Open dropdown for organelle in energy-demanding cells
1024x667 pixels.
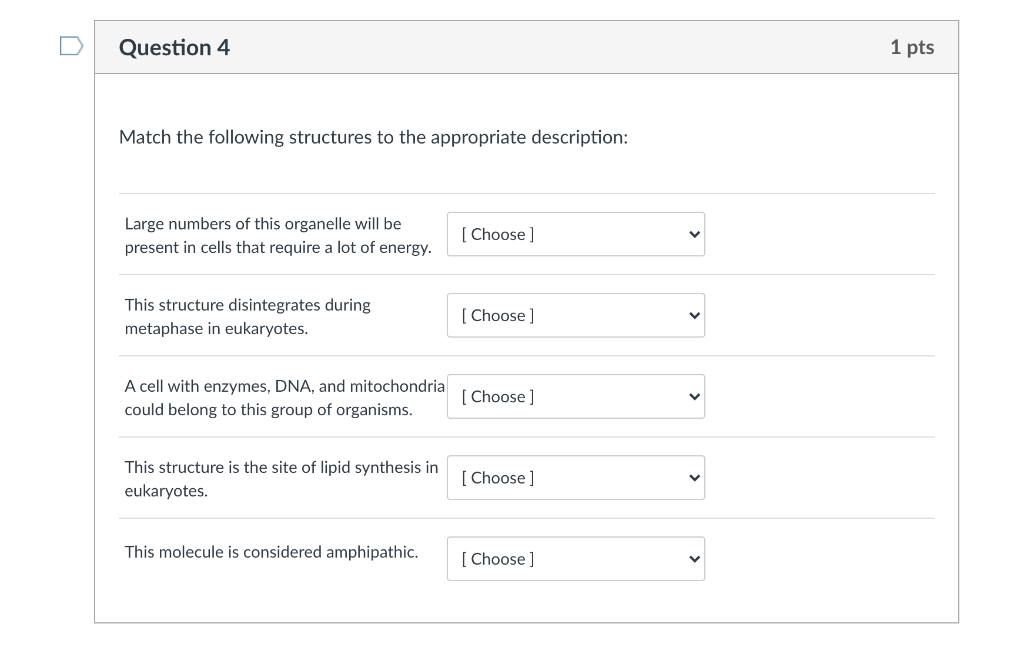click(575, 234)
